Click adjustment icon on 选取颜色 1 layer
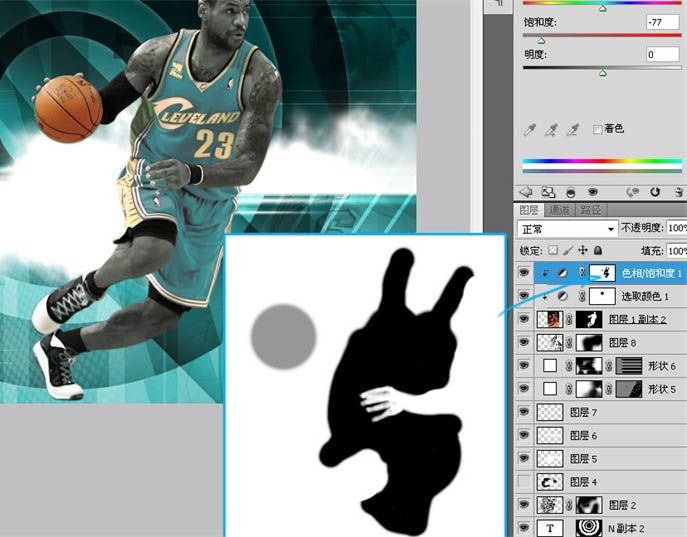Screen dimensions: 687x537 563,297
